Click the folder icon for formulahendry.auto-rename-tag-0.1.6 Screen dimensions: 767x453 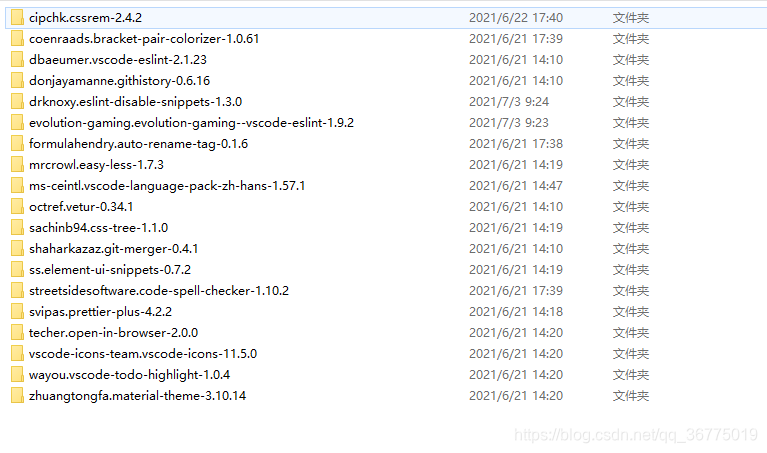click(17, 144)
